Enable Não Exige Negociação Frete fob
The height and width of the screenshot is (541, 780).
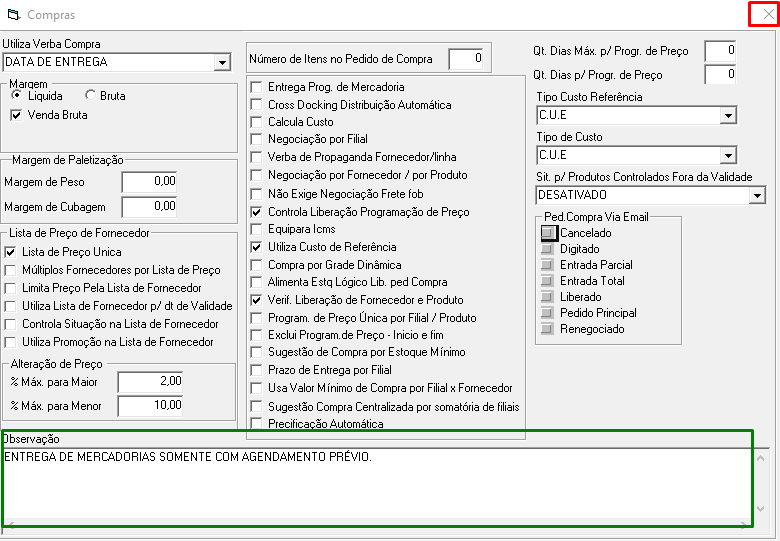click(x=257, y=194)
